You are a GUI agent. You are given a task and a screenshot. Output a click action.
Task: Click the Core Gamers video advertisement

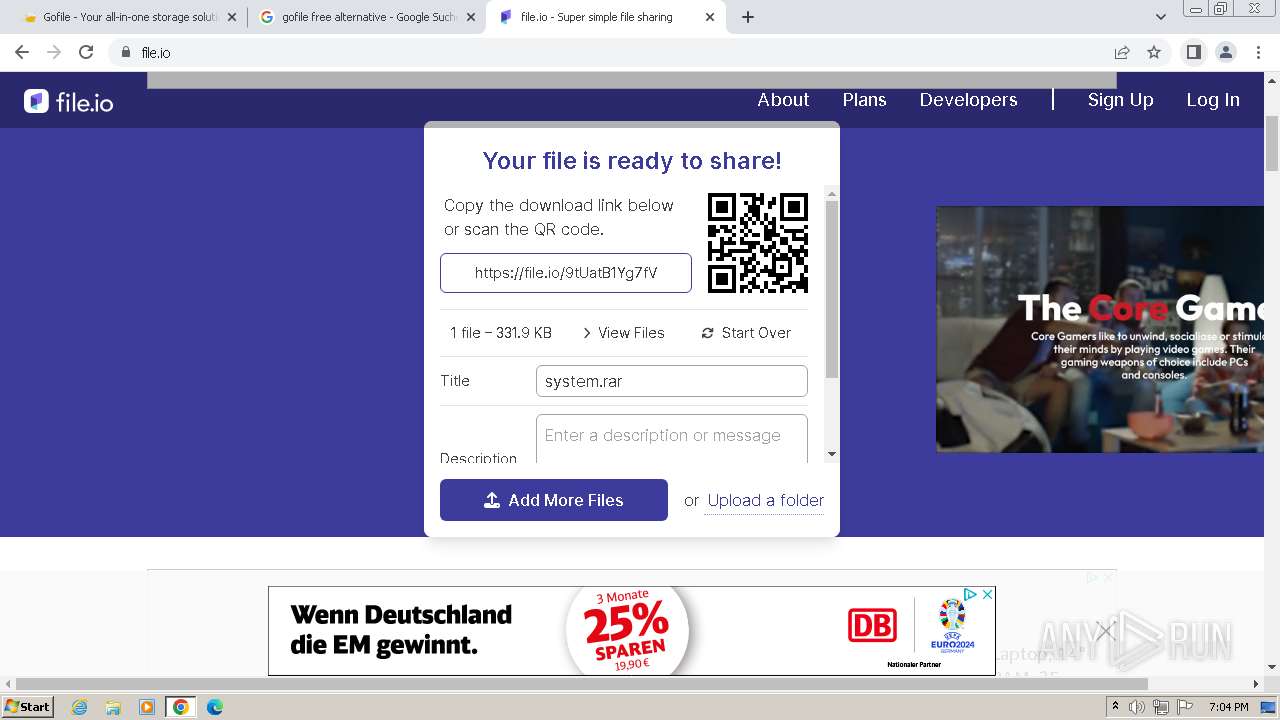click(x=1100, y=329)
